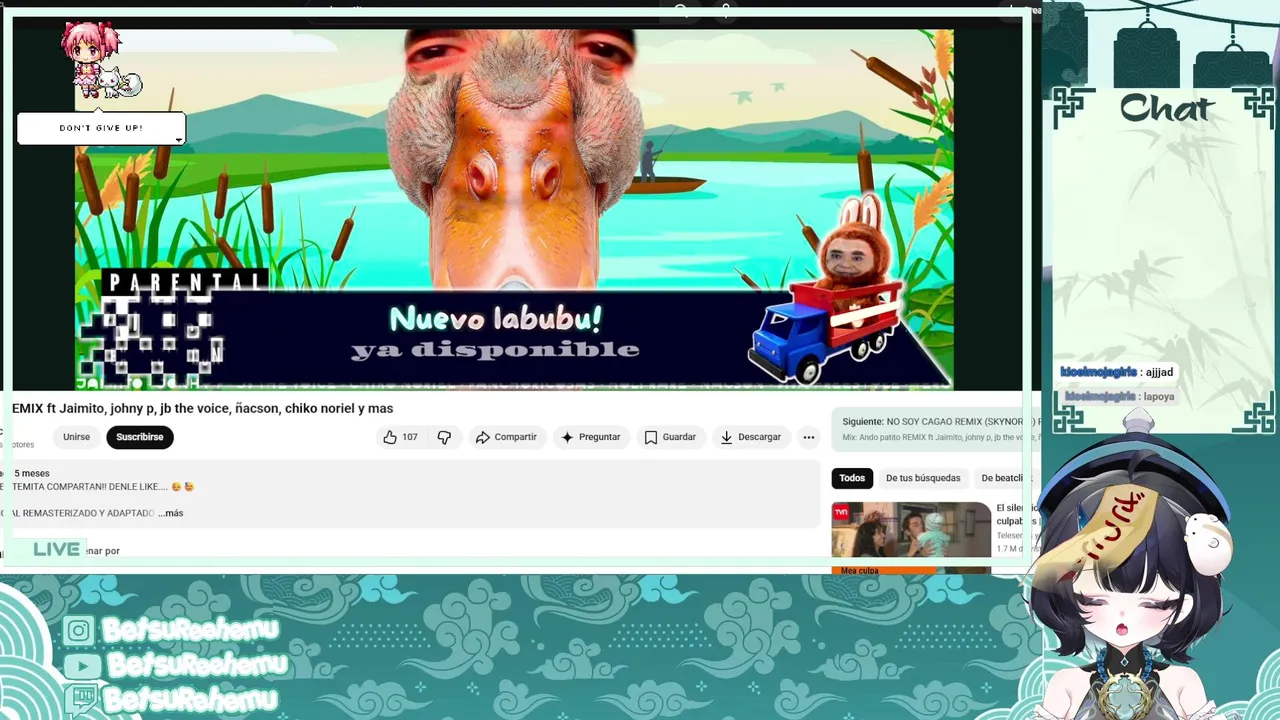Expand the description with ...más
The width and height of the screenshot is (1280, 720).
(x=170, y=513)
